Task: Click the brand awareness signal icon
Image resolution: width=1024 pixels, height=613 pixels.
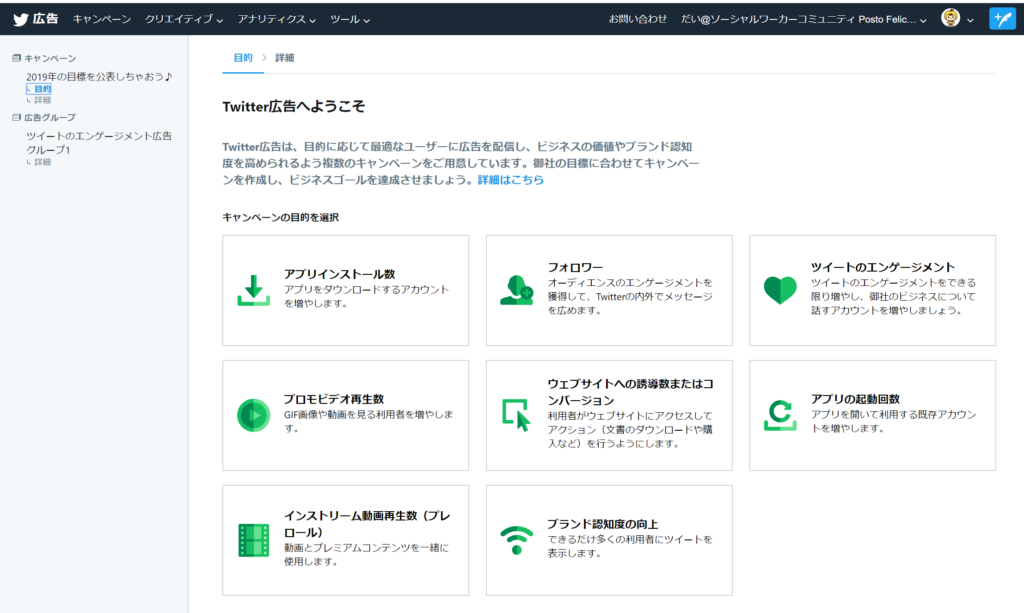Action: pos(517,540)
